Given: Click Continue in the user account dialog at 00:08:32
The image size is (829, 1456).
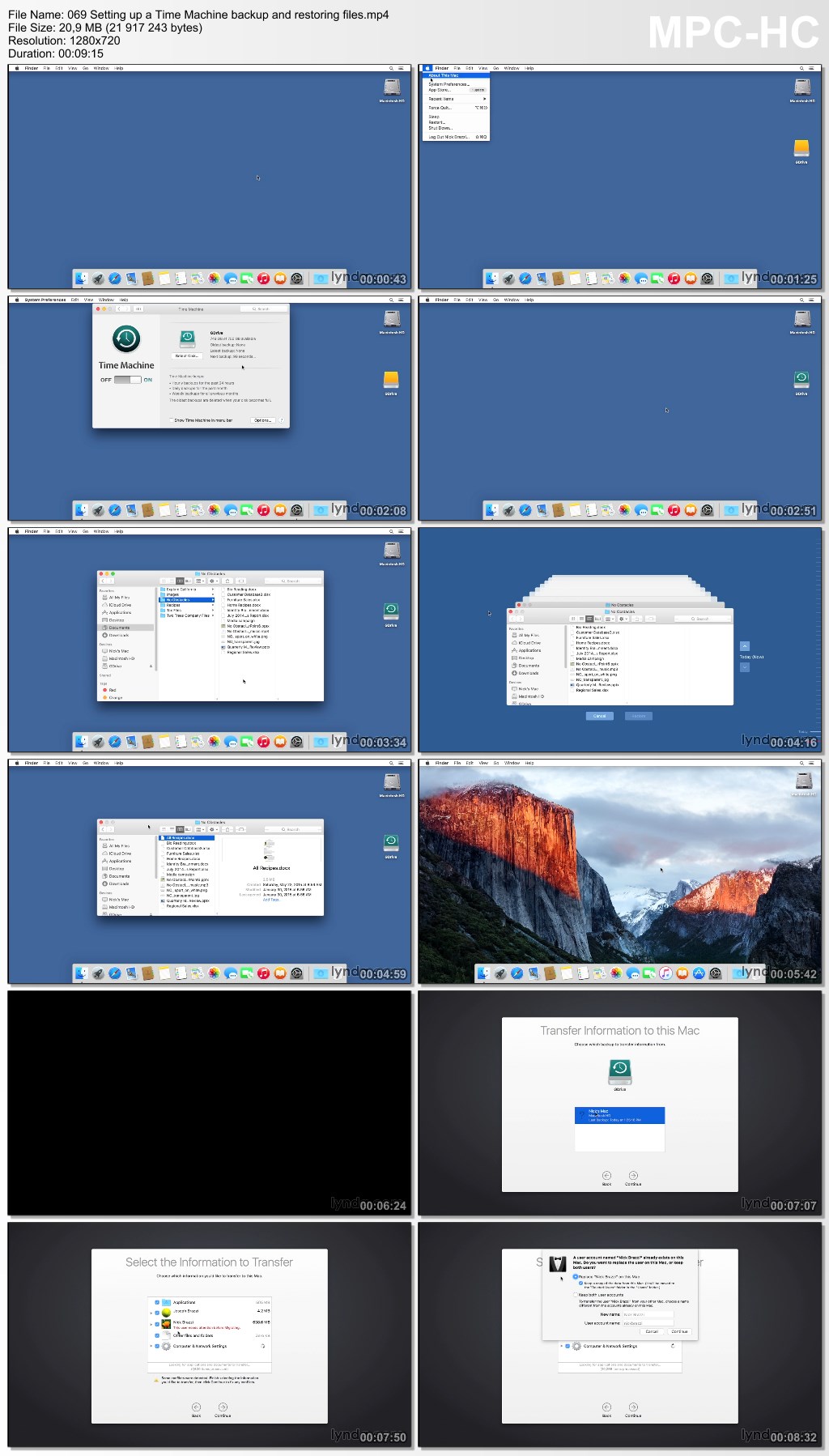Looking at the screenshot, I should [679, 1331].
